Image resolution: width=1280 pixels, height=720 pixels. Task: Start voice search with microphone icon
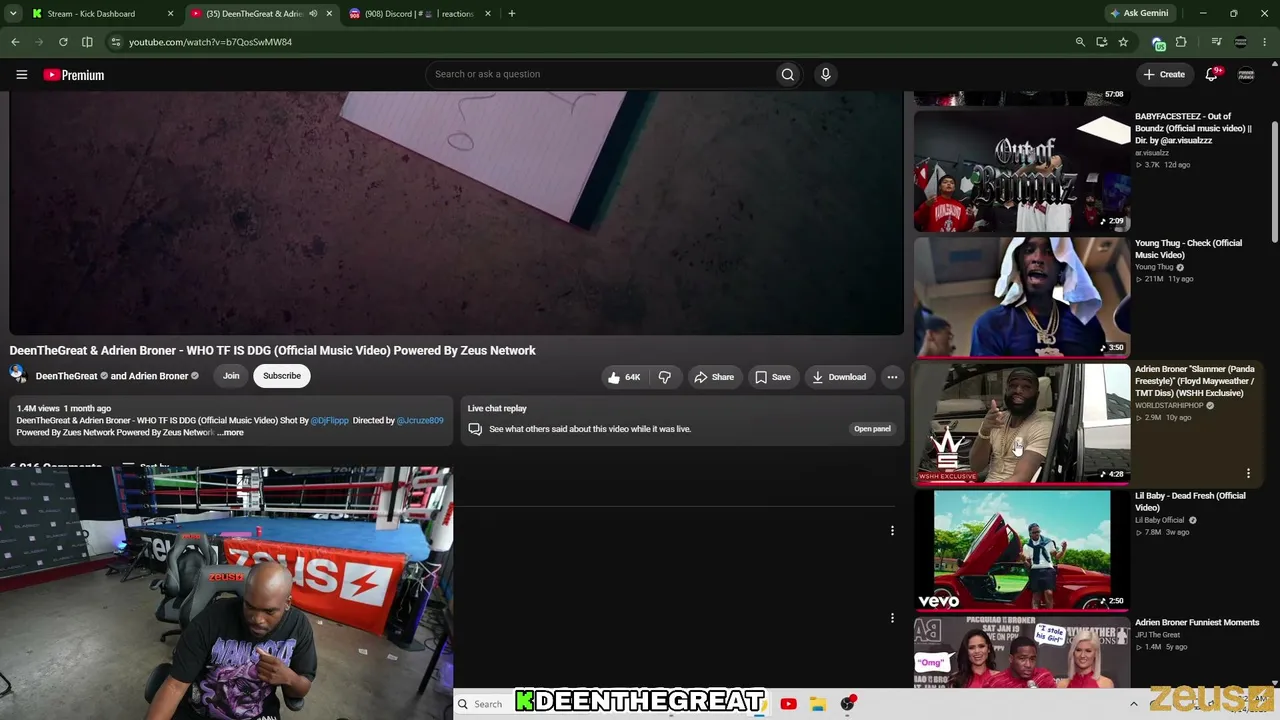[x=825, y=74]
